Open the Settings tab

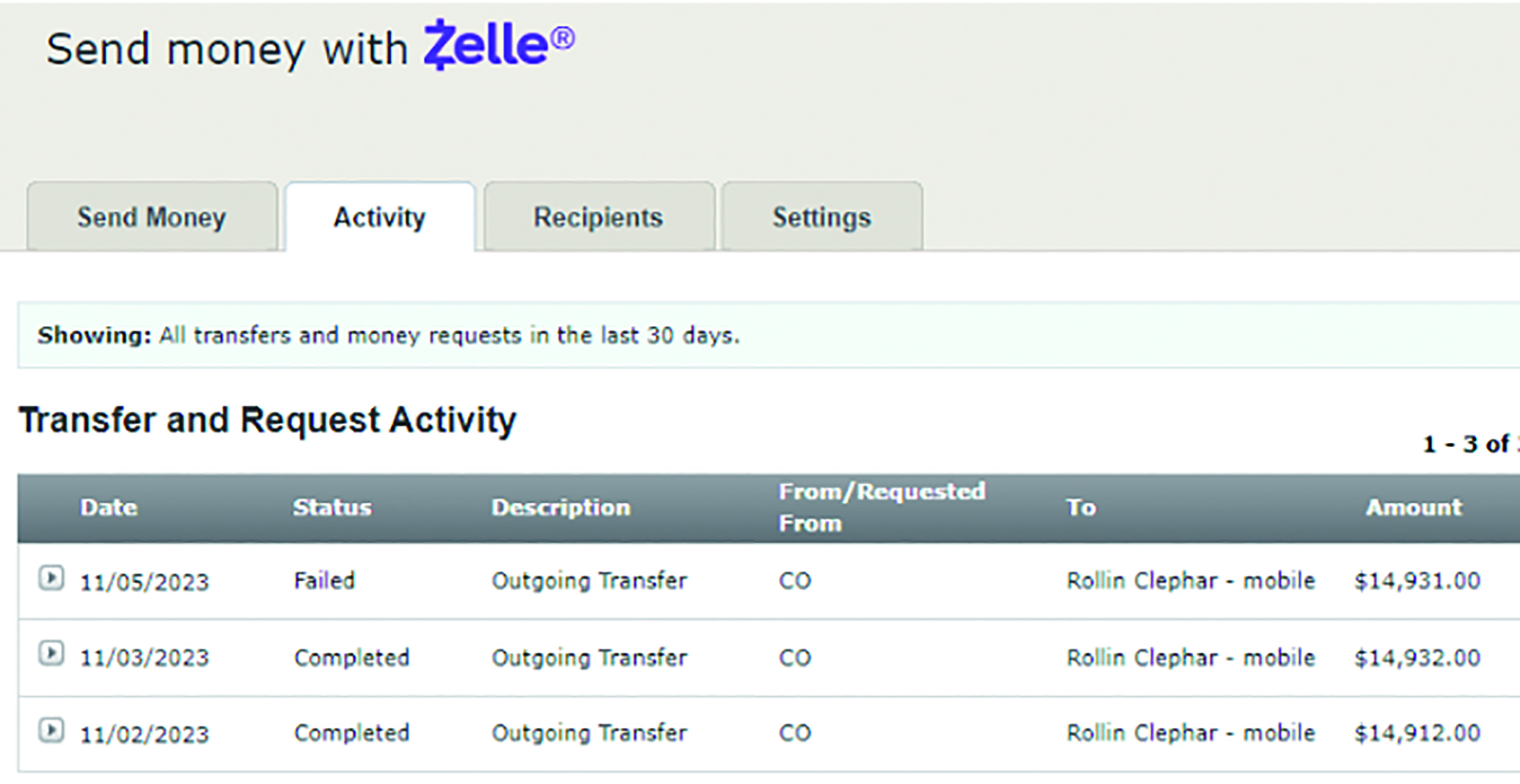click(x=822, y=217)
